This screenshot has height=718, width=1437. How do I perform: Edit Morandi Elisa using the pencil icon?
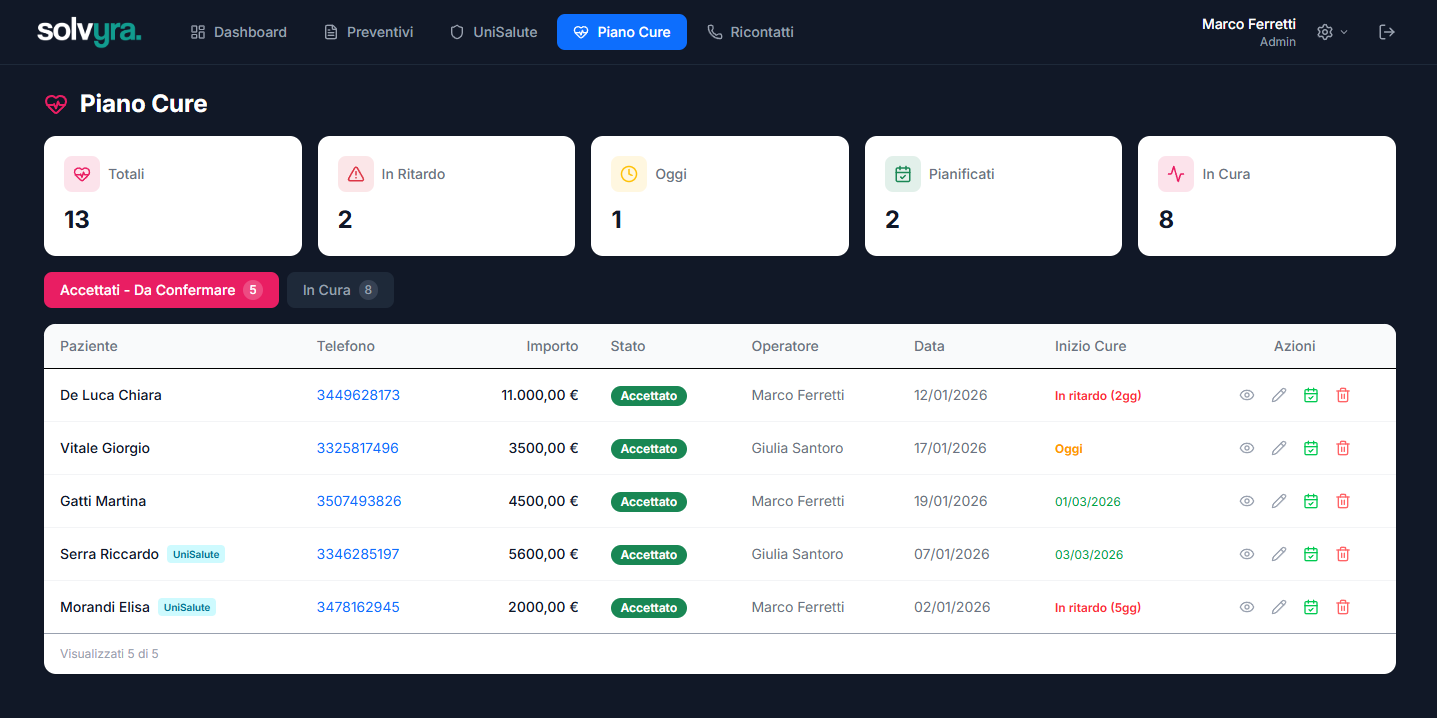(1278, 607)
